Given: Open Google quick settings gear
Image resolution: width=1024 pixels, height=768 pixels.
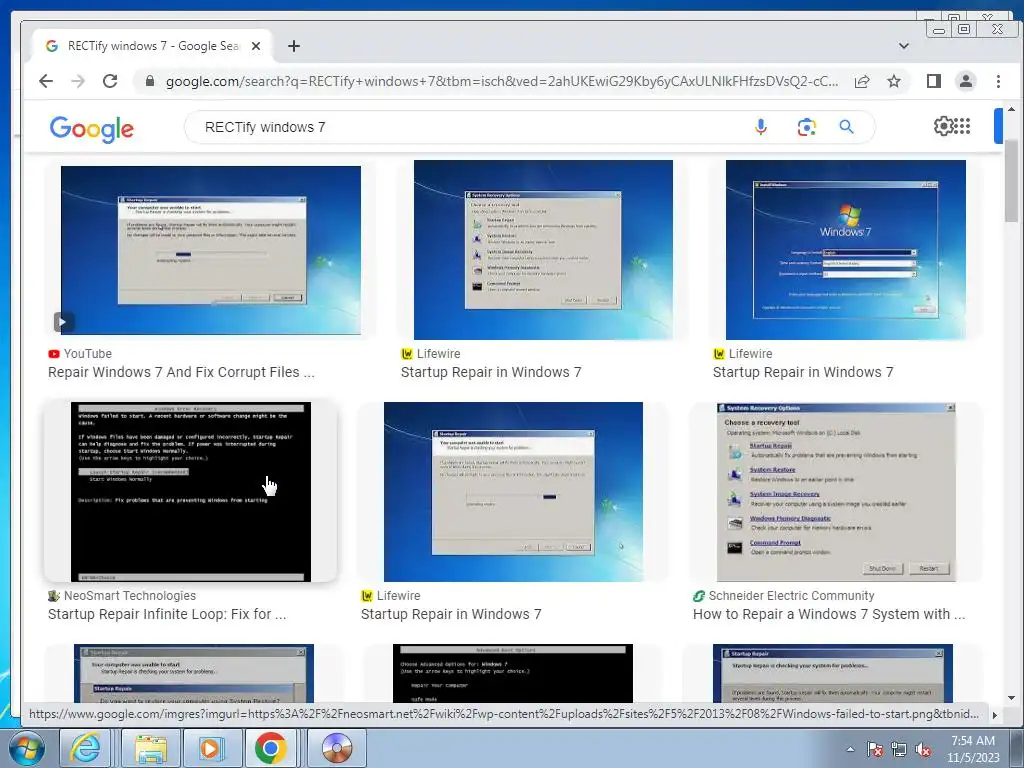Looking at the screenshot, I should click(x=943, y=126).
